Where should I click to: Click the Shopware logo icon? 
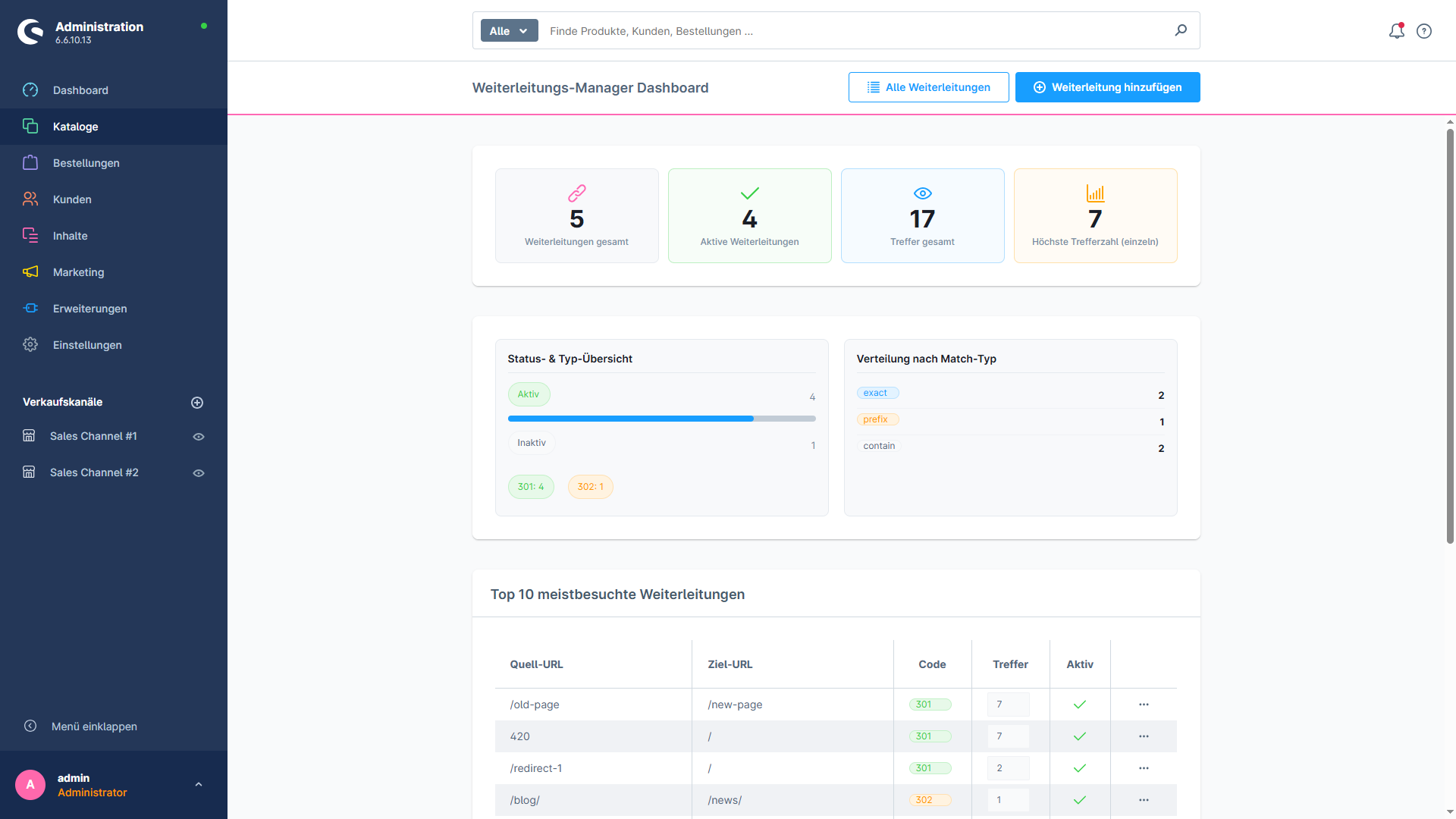[30, 32]
